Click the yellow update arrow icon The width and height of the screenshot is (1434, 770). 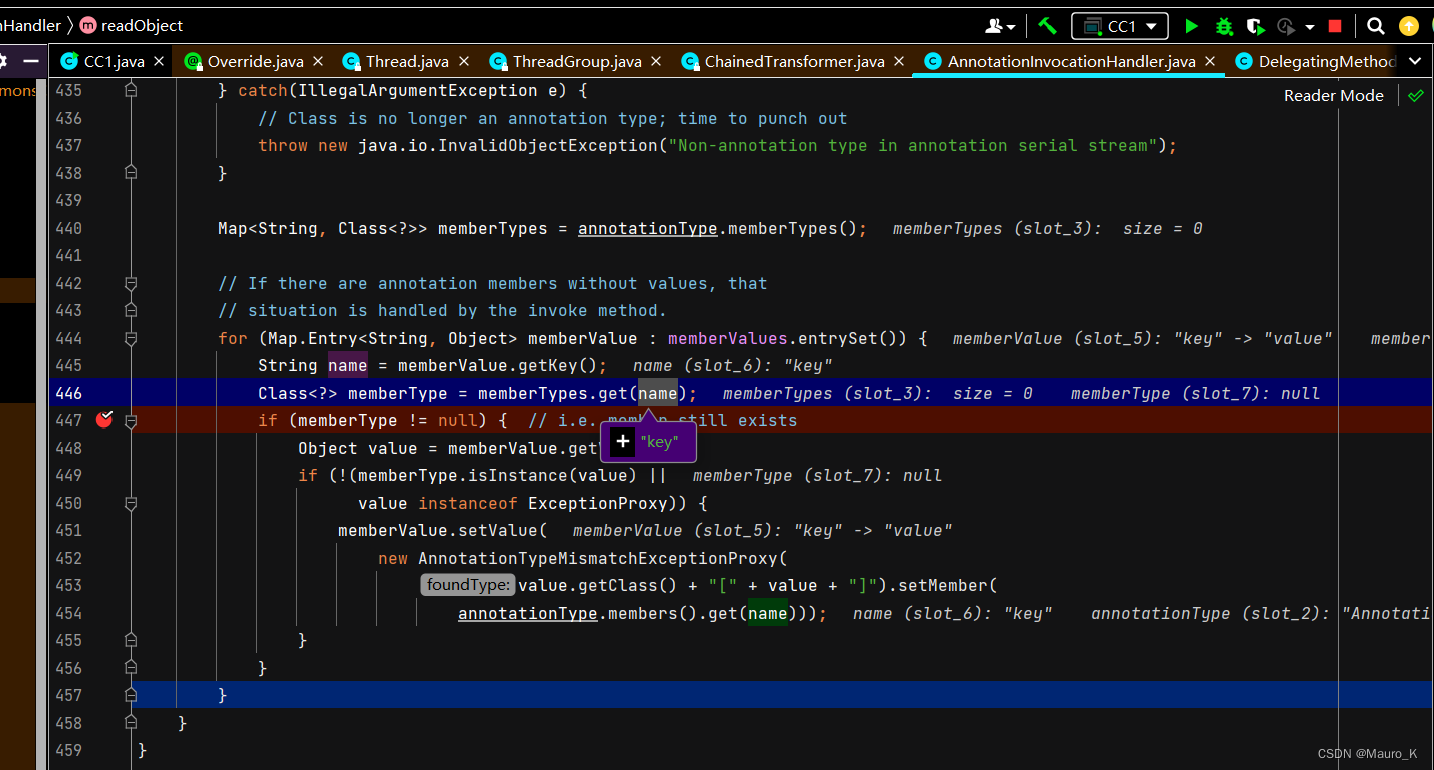(x=1409, y=26)
